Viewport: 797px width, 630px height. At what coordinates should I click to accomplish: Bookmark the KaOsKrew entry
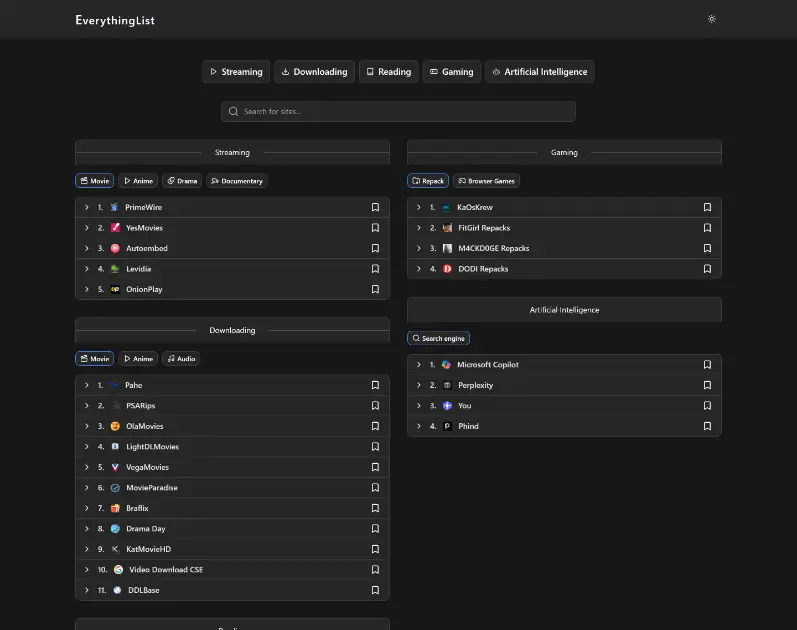click(707, 207)
